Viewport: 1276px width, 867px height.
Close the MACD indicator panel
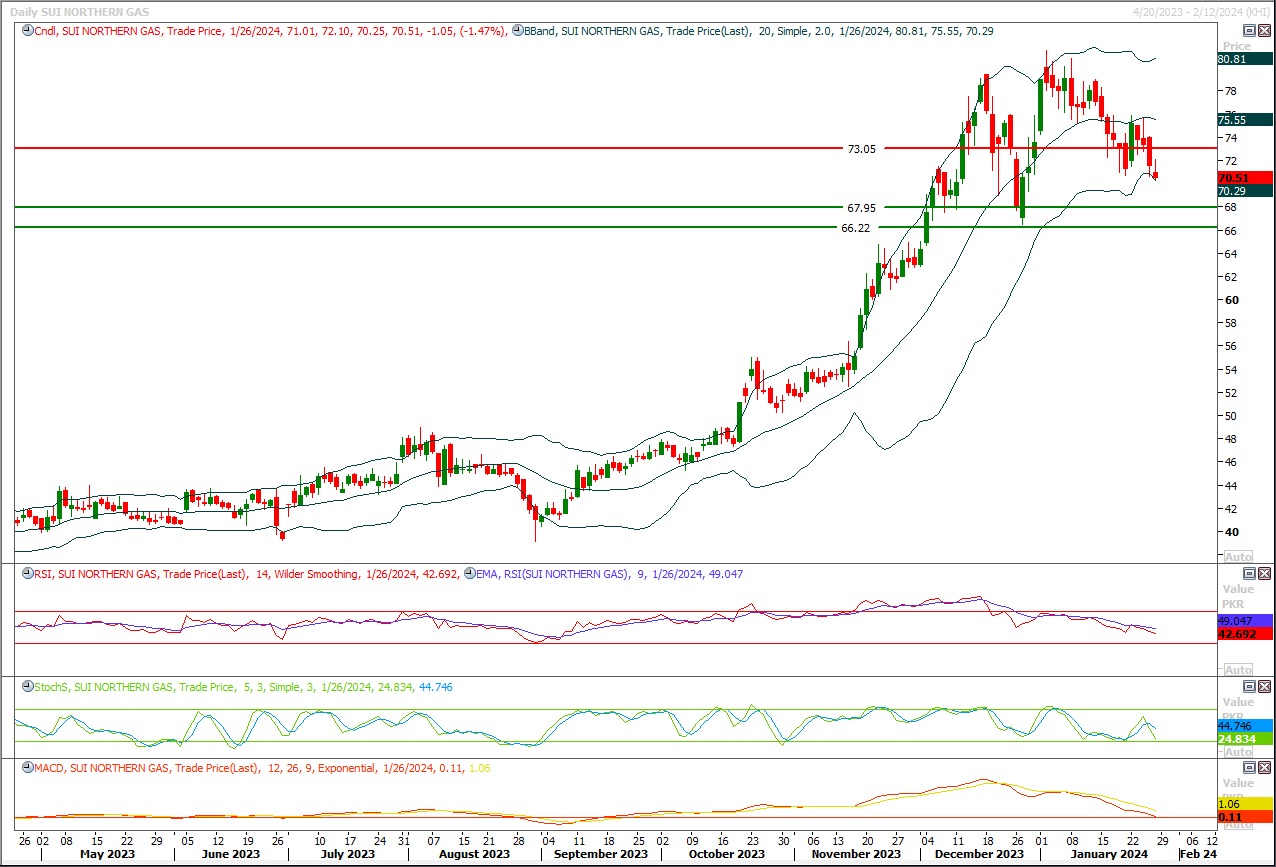(x=1263, y=767)
